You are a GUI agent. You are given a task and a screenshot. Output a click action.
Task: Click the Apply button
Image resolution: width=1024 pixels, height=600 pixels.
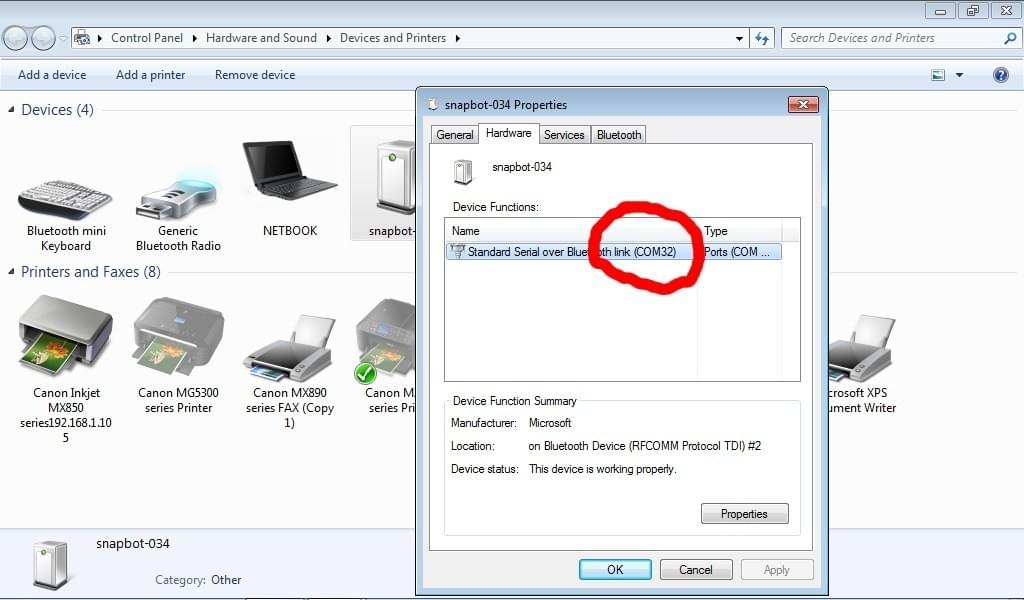[x=776, y=569]
